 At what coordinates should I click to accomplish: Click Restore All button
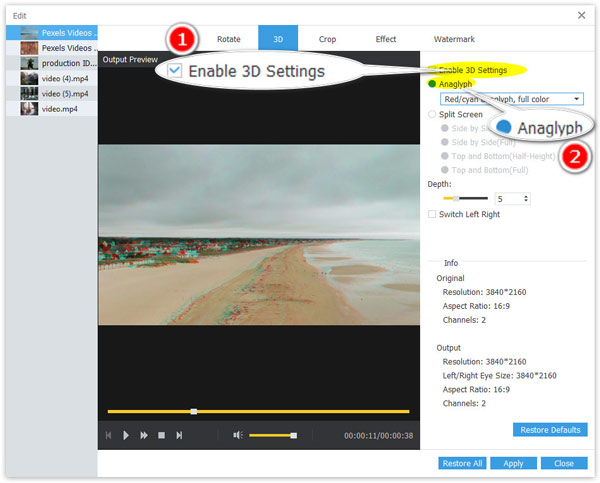click(462, 463)
